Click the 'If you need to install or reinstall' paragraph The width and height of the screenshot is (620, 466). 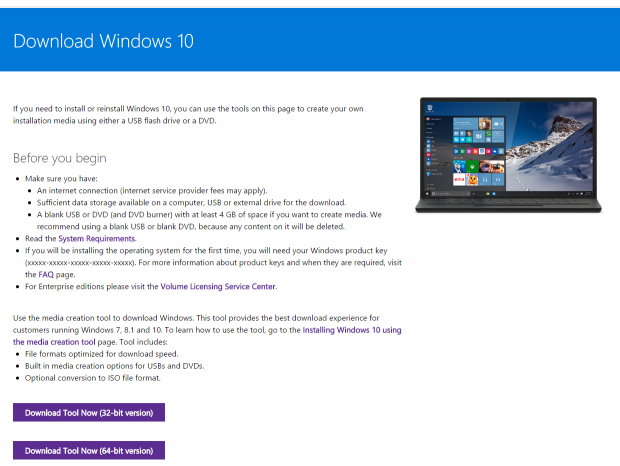click(188, 115)
